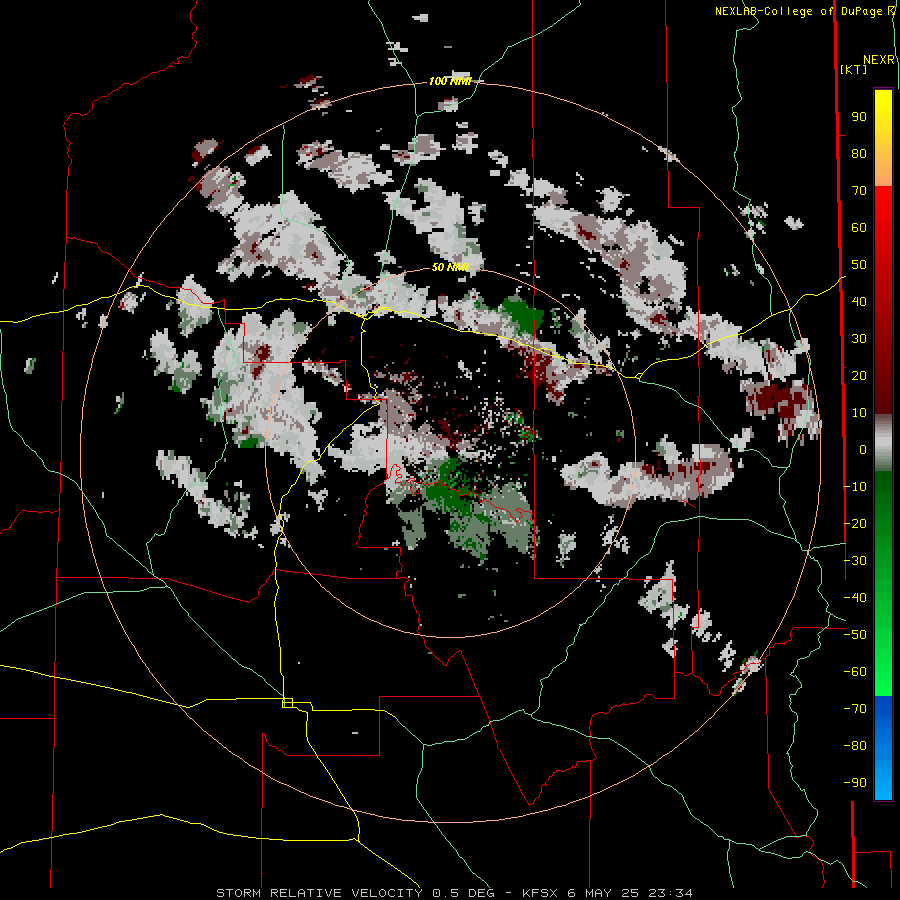900x900 pixels.
Task: Click the negative 60 scale label
Action: pos(855,672)
